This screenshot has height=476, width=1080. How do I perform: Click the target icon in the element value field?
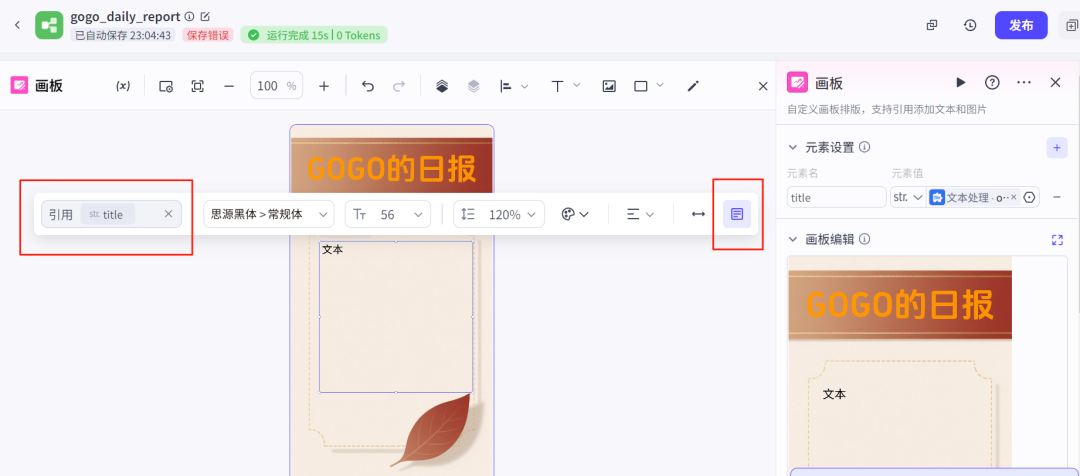click(x=1030, y=197)
